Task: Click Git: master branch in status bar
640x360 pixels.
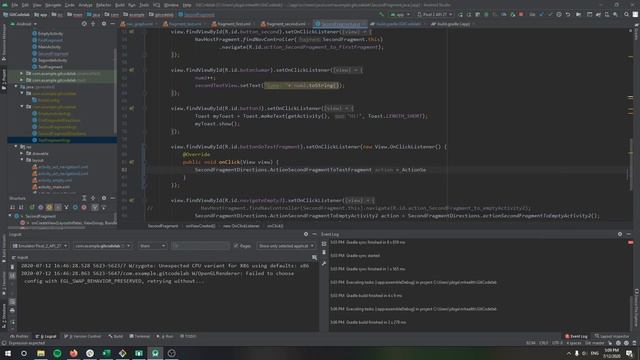Action: [x=594, y=343]
